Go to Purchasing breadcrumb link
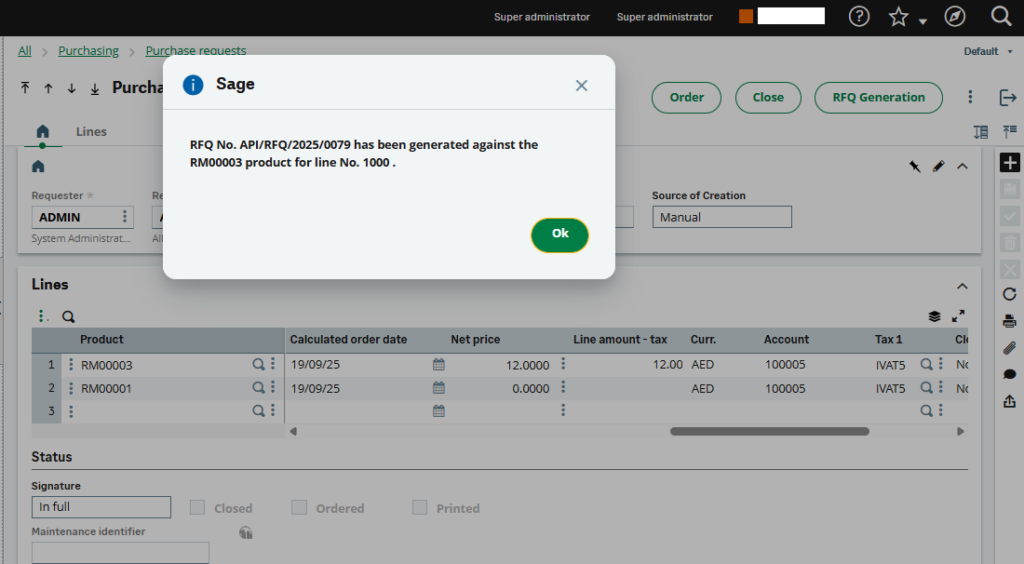 click(88, 51)
